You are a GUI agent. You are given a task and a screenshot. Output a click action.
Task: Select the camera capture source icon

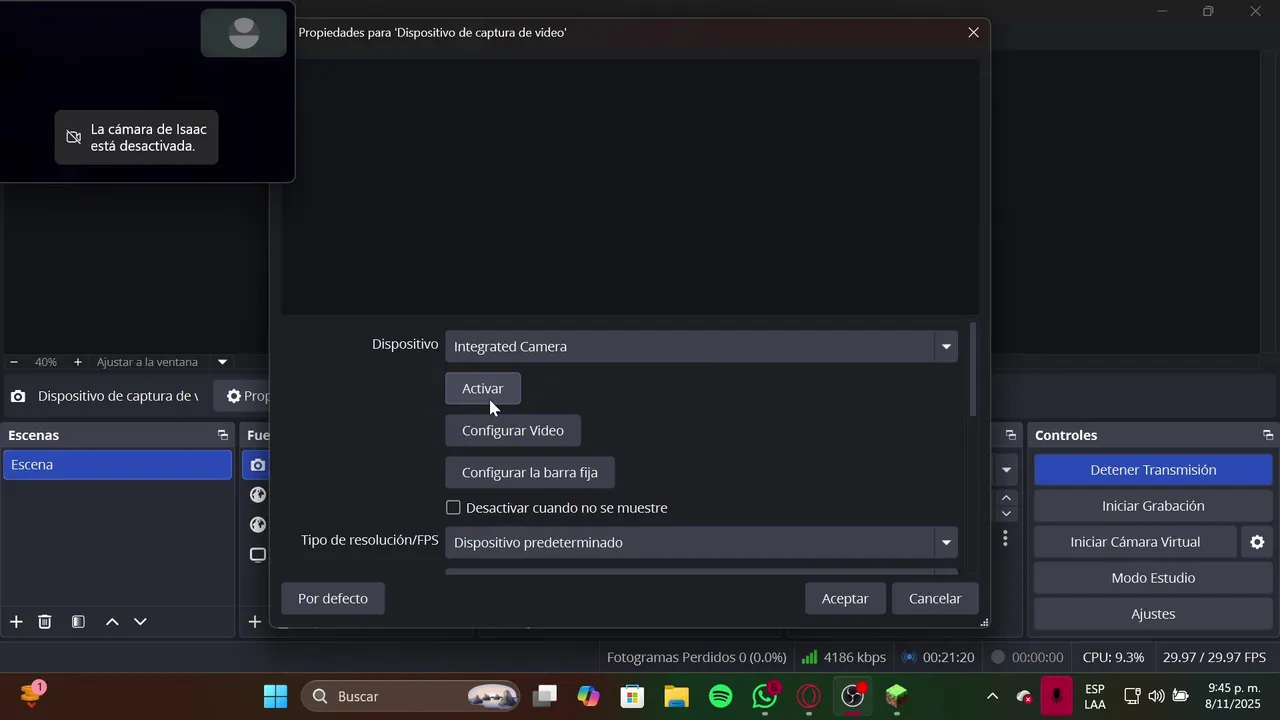pyautogui.click(x=258, y=465)
